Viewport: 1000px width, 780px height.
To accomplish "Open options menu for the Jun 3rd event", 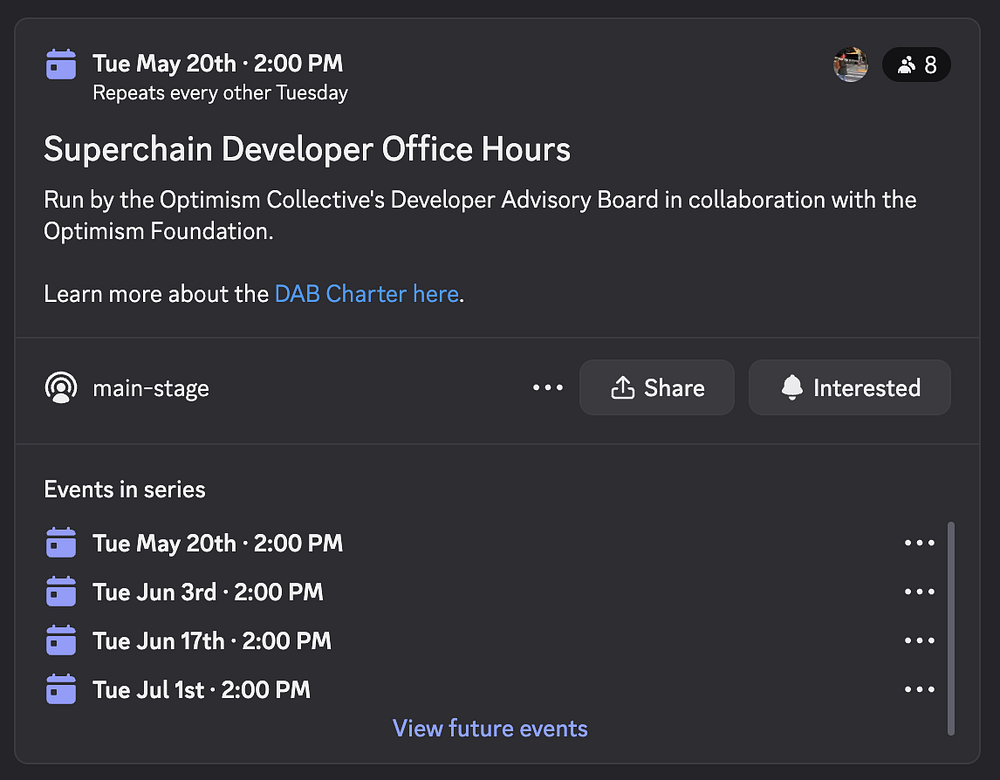I will click(919, 592).
